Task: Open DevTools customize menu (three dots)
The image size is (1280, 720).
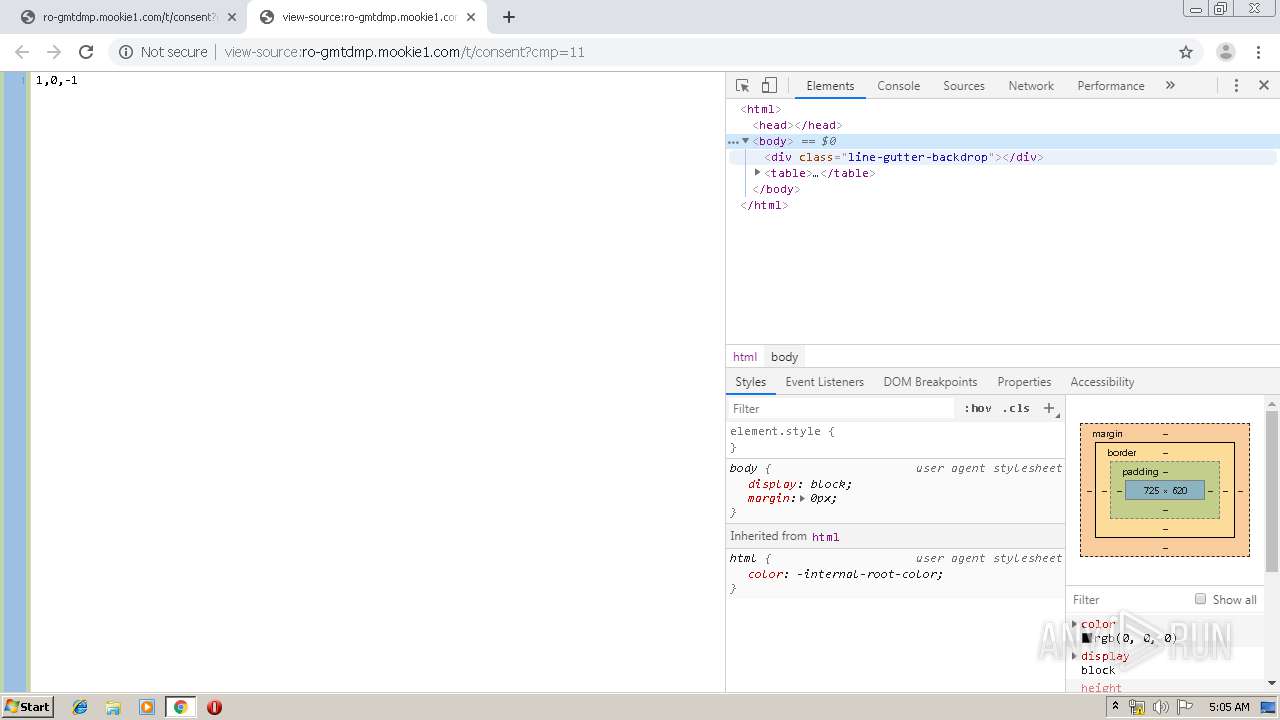Action: (x=1236, y=86)
